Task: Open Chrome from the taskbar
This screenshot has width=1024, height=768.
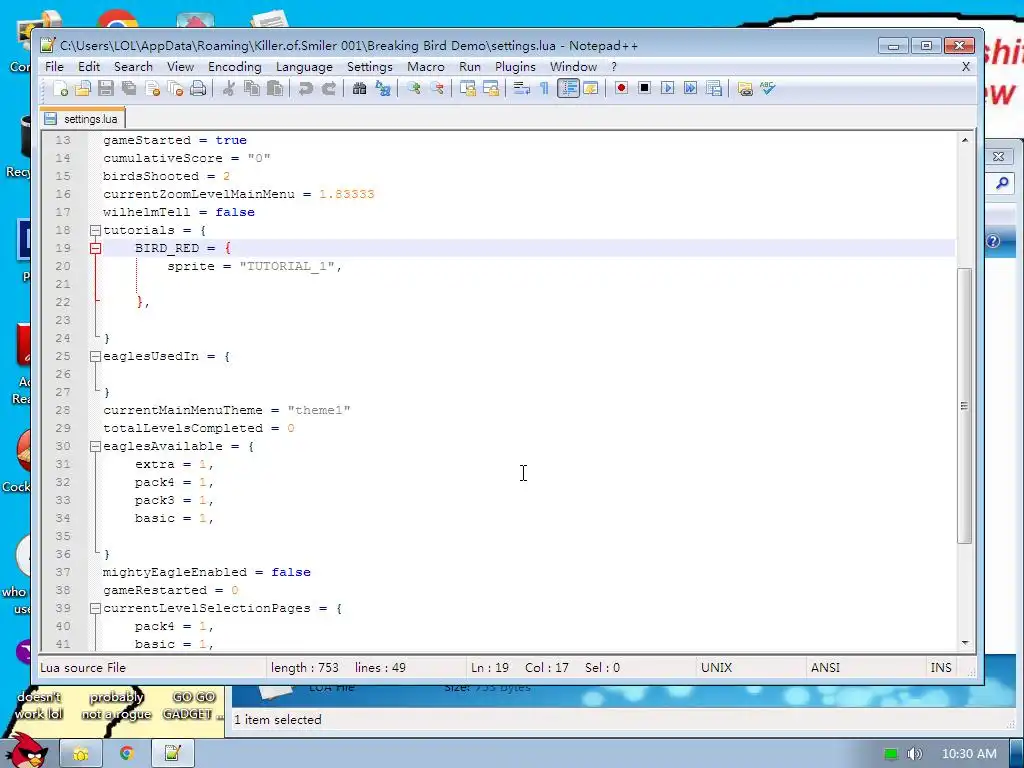Action: click(127, 754)
